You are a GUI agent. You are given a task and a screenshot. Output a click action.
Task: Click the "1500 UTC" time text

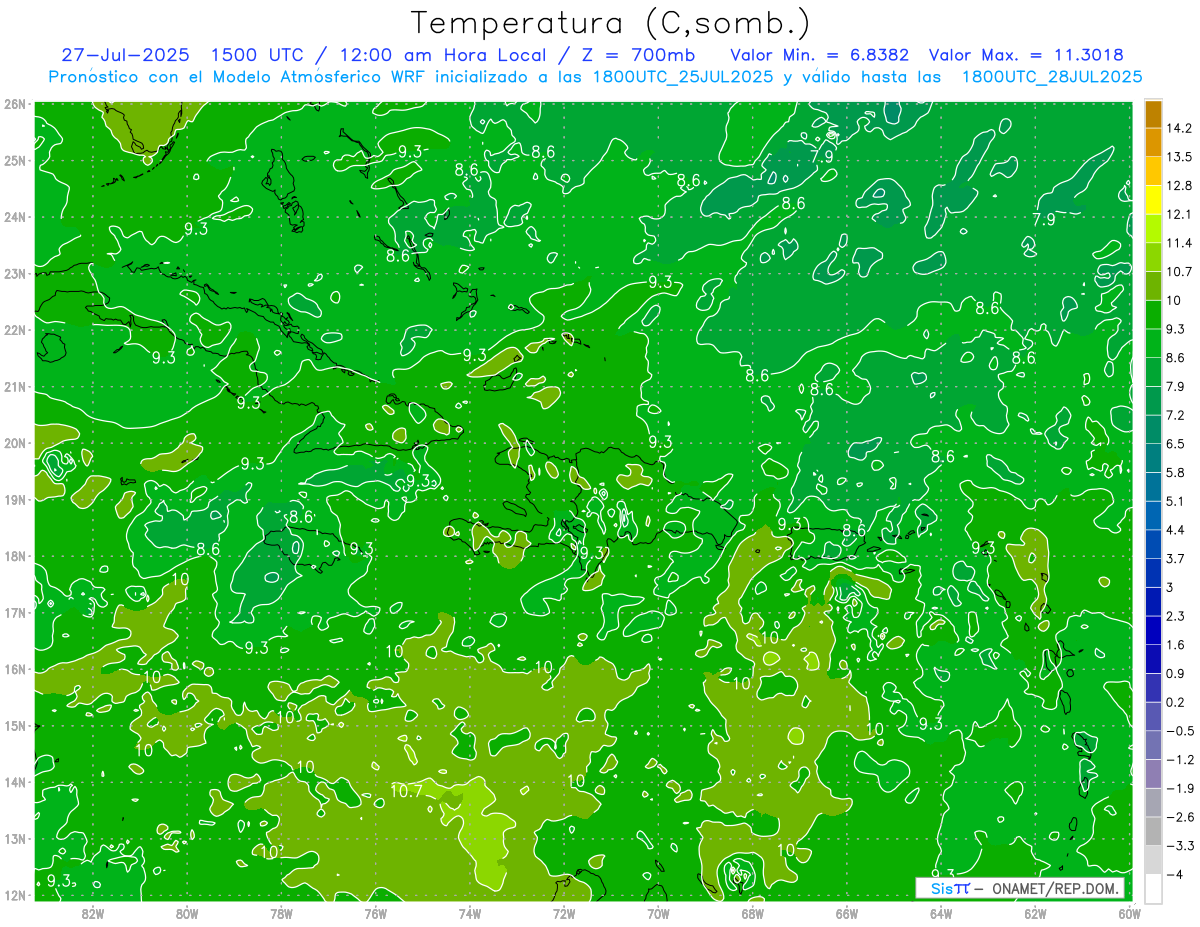tap(259, 55)
